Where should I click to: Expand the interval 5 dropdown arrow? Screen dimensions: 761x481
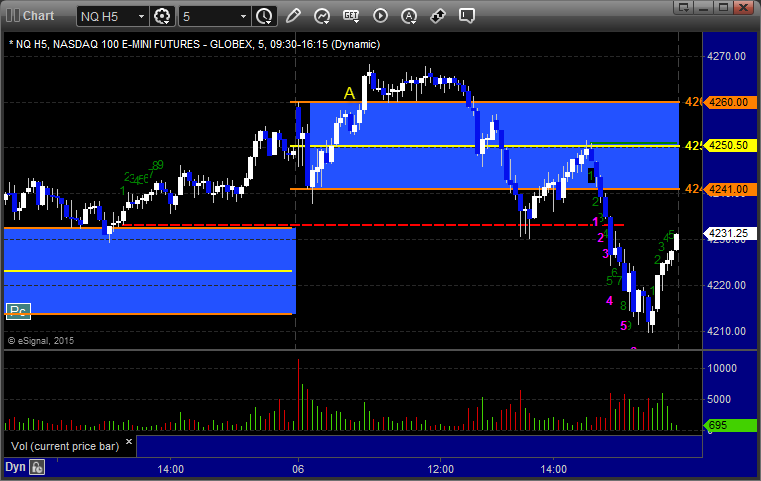point(244,17)
